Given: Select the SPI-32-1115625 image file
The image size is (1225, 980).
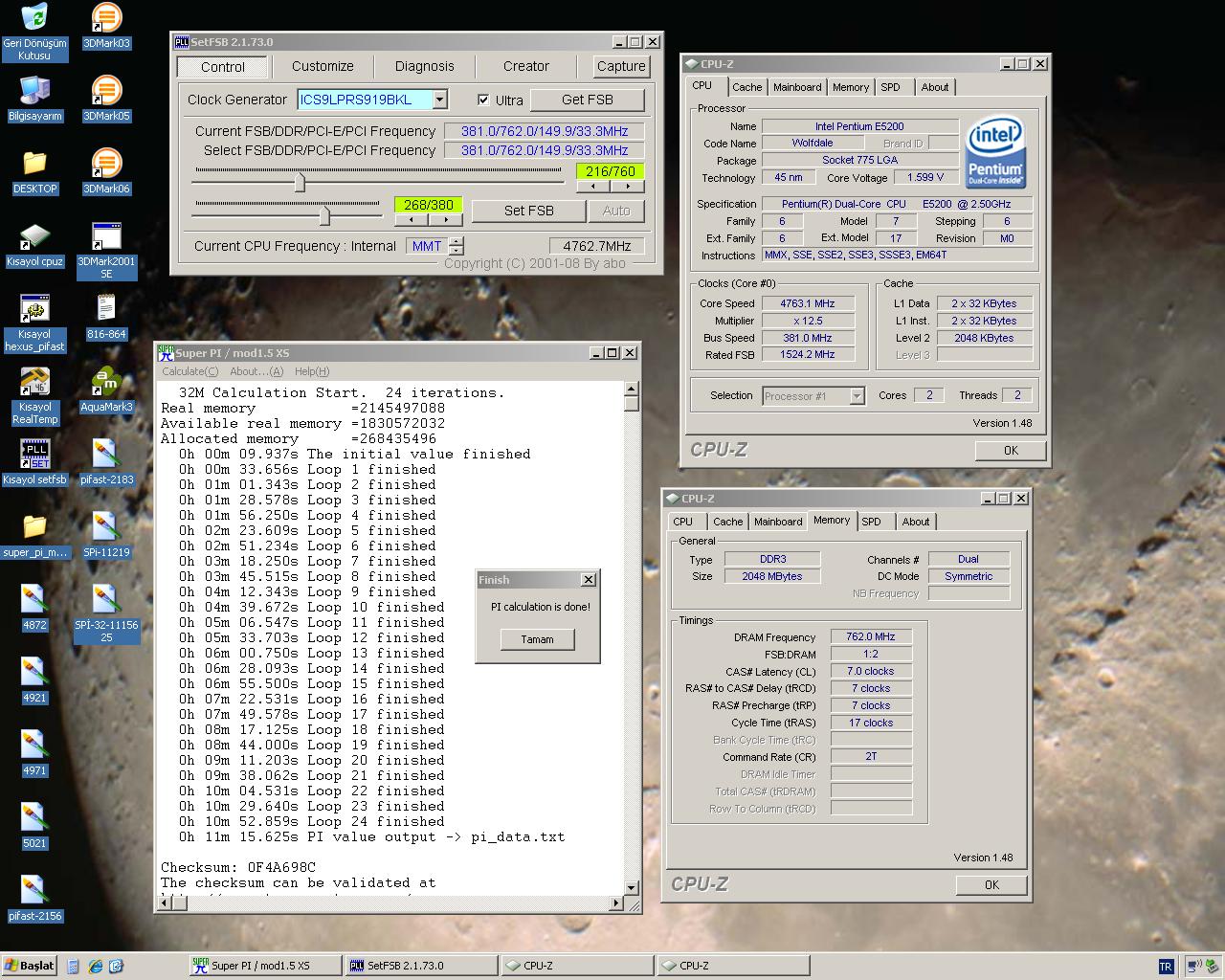Looking at the screenshot, I should click(106, 614).
